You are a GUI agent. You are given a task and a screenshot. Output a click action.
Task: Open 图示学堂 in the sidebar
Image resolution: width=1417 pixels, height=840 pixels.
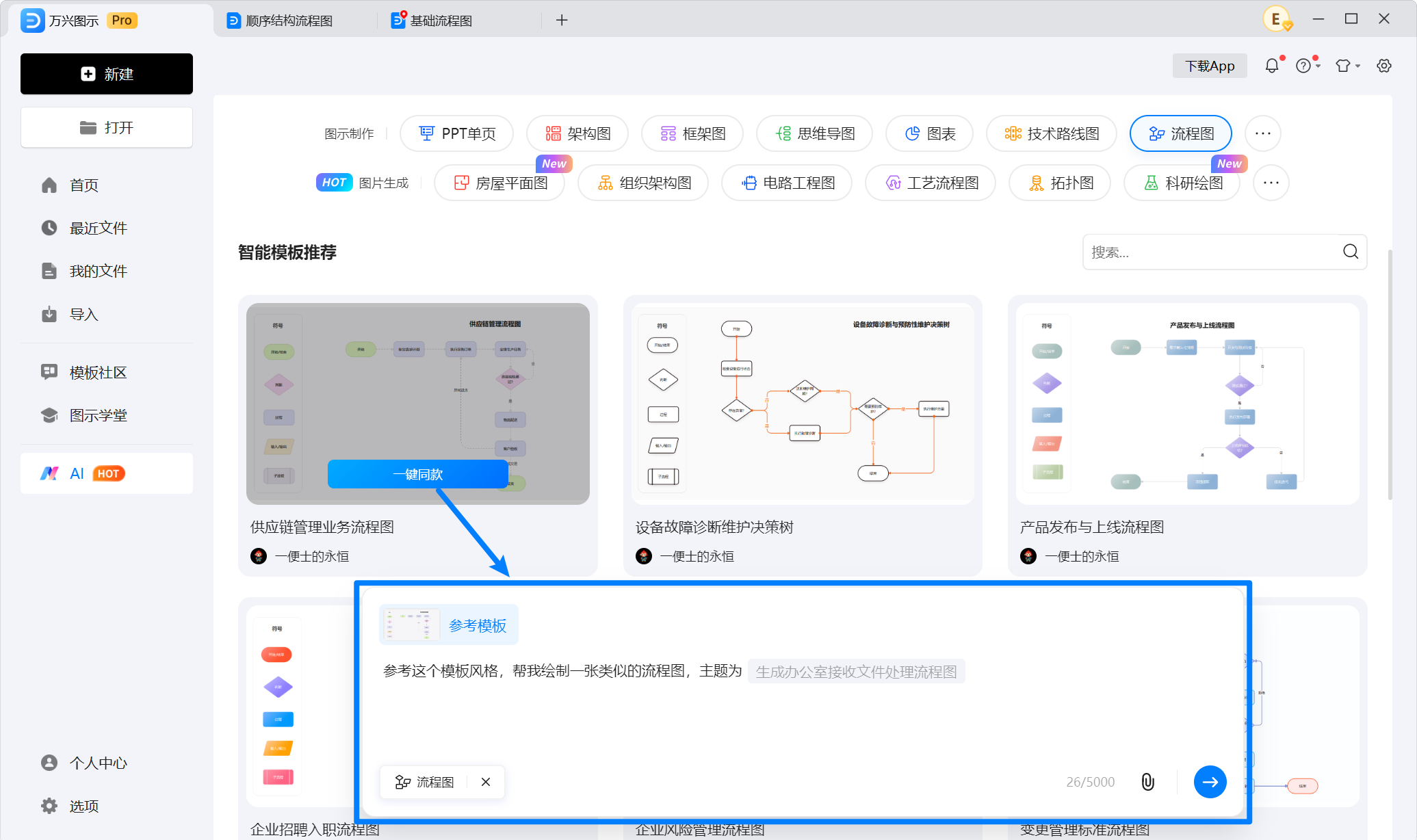click(84, 415)
